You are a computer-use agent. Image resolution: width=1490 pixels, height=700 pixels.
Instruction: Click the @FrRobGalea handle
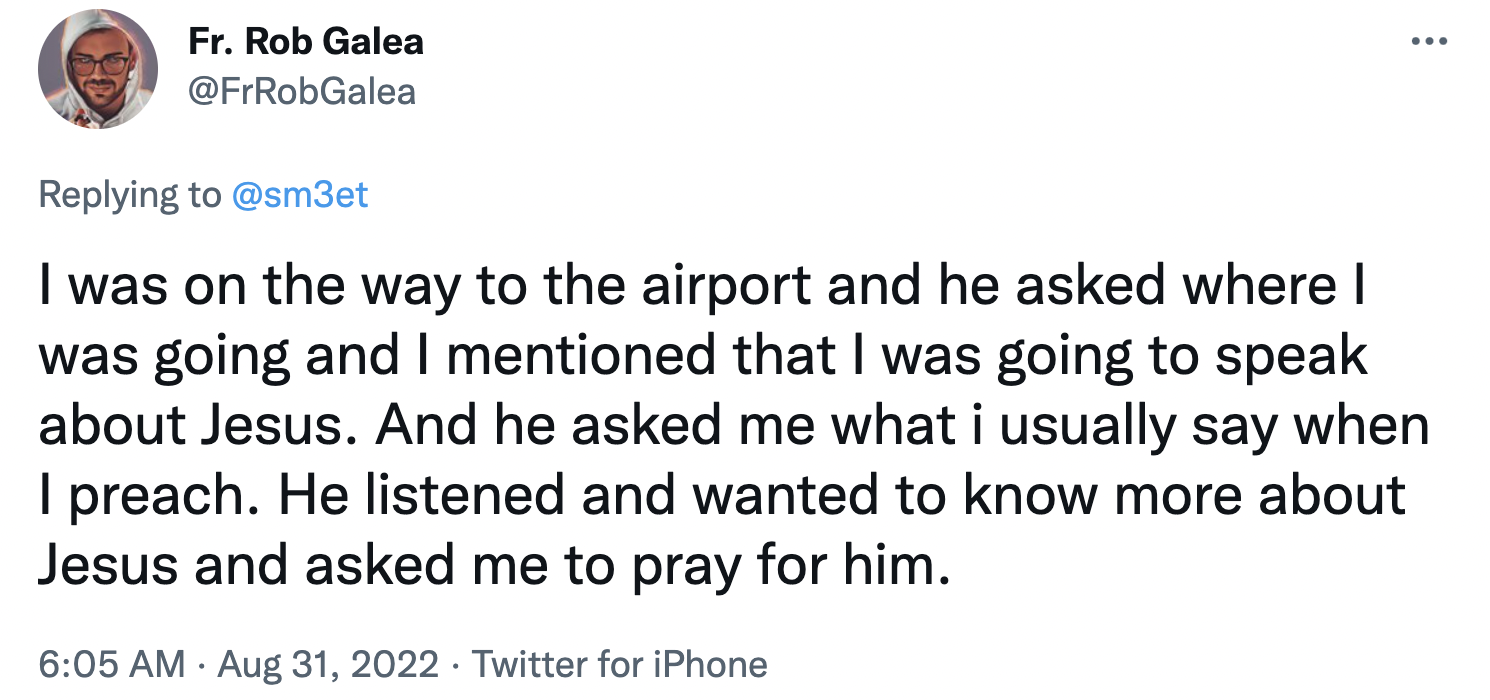(301, 92)
